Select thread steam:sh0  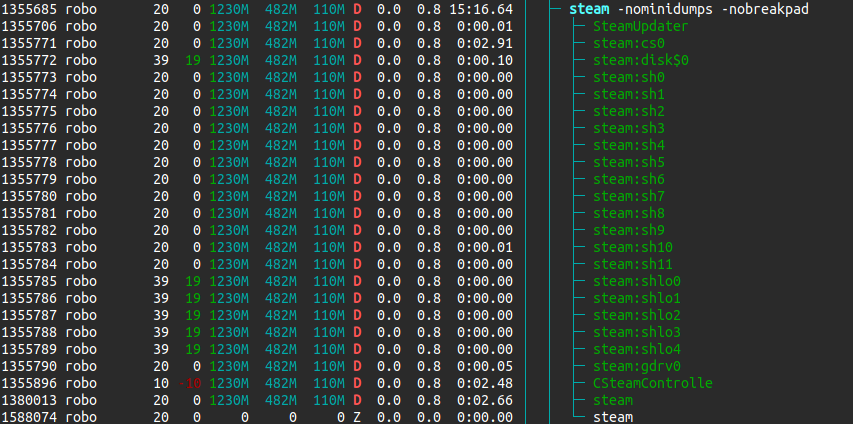[629, 77]
